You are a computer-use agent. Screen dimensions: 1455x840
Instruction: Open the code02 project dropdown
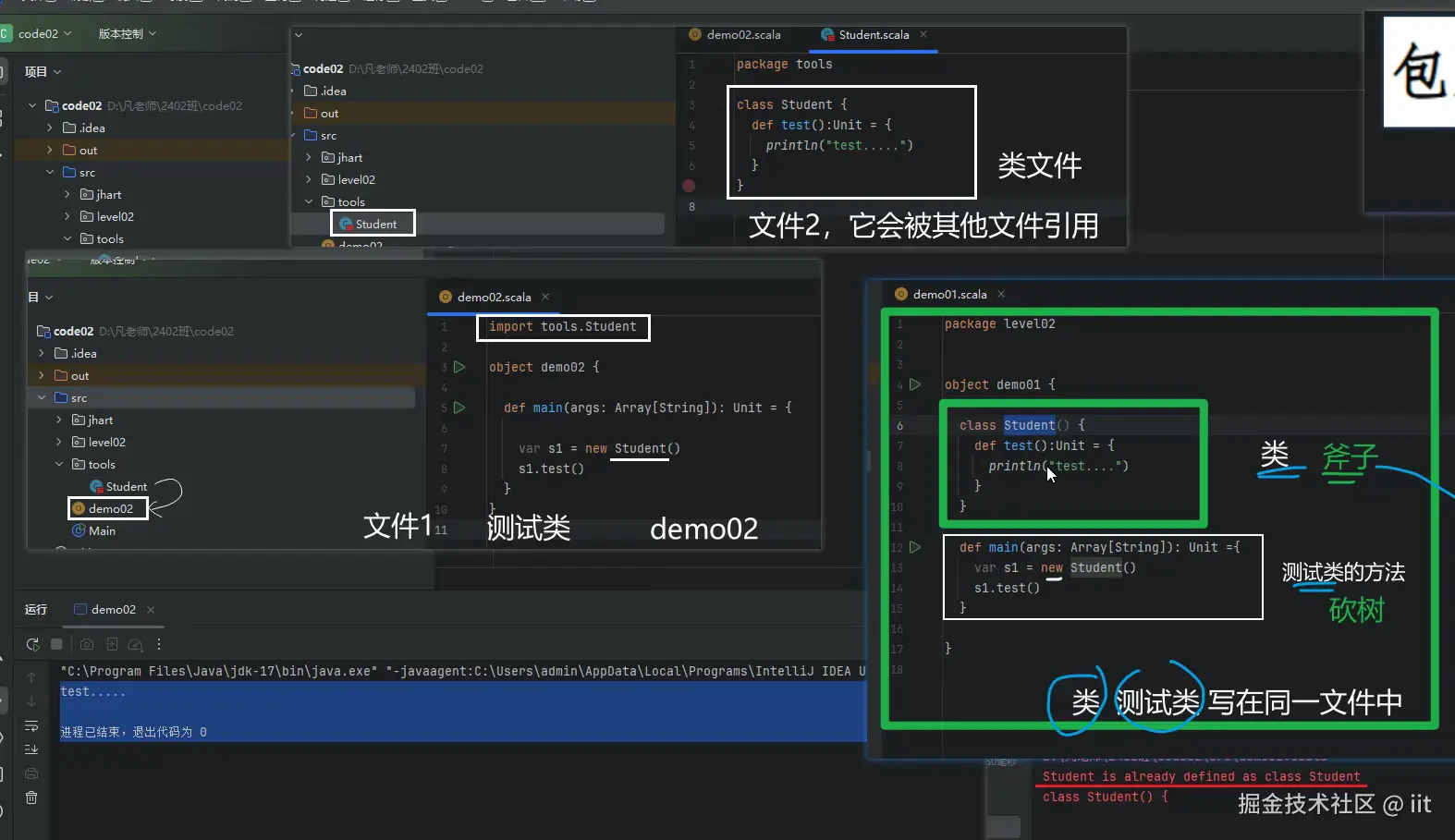click(44, 33)
